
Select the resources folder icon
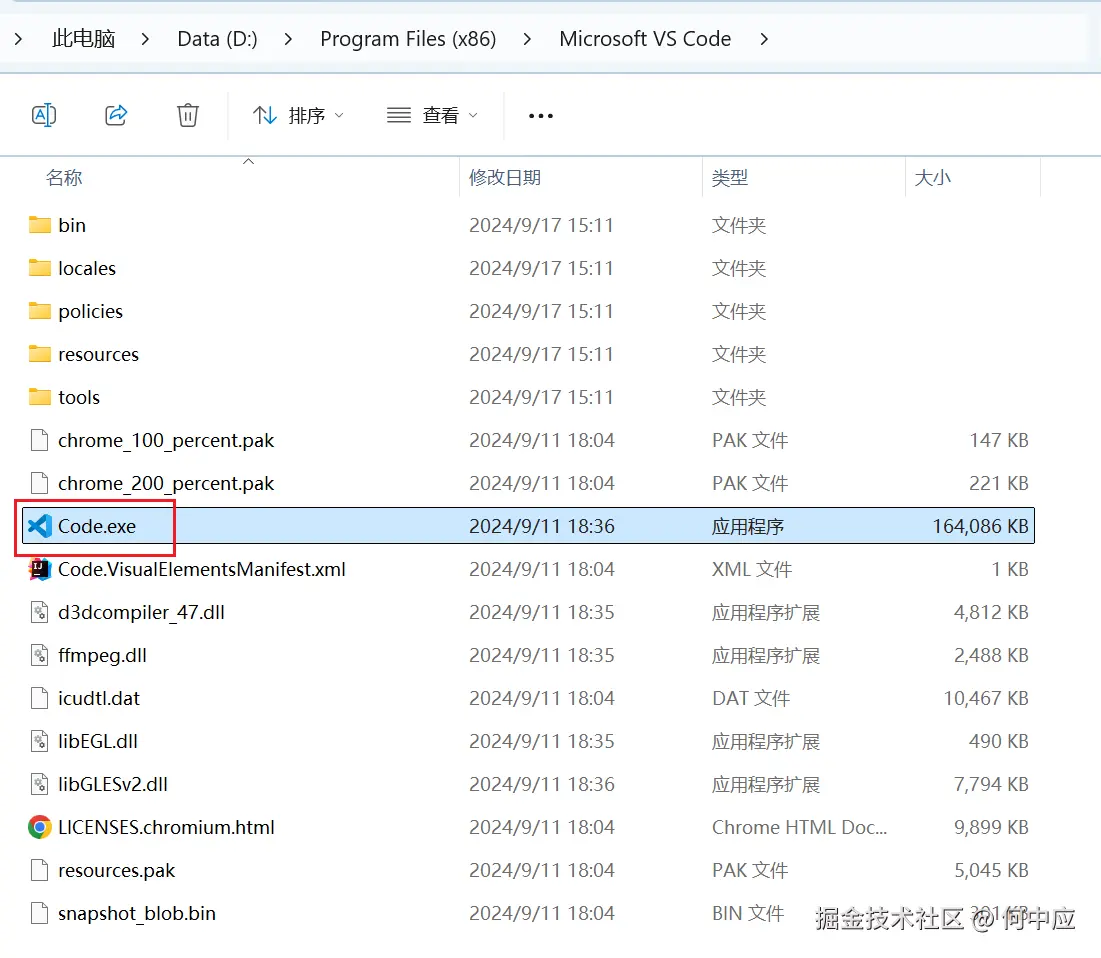coord(39,353)
